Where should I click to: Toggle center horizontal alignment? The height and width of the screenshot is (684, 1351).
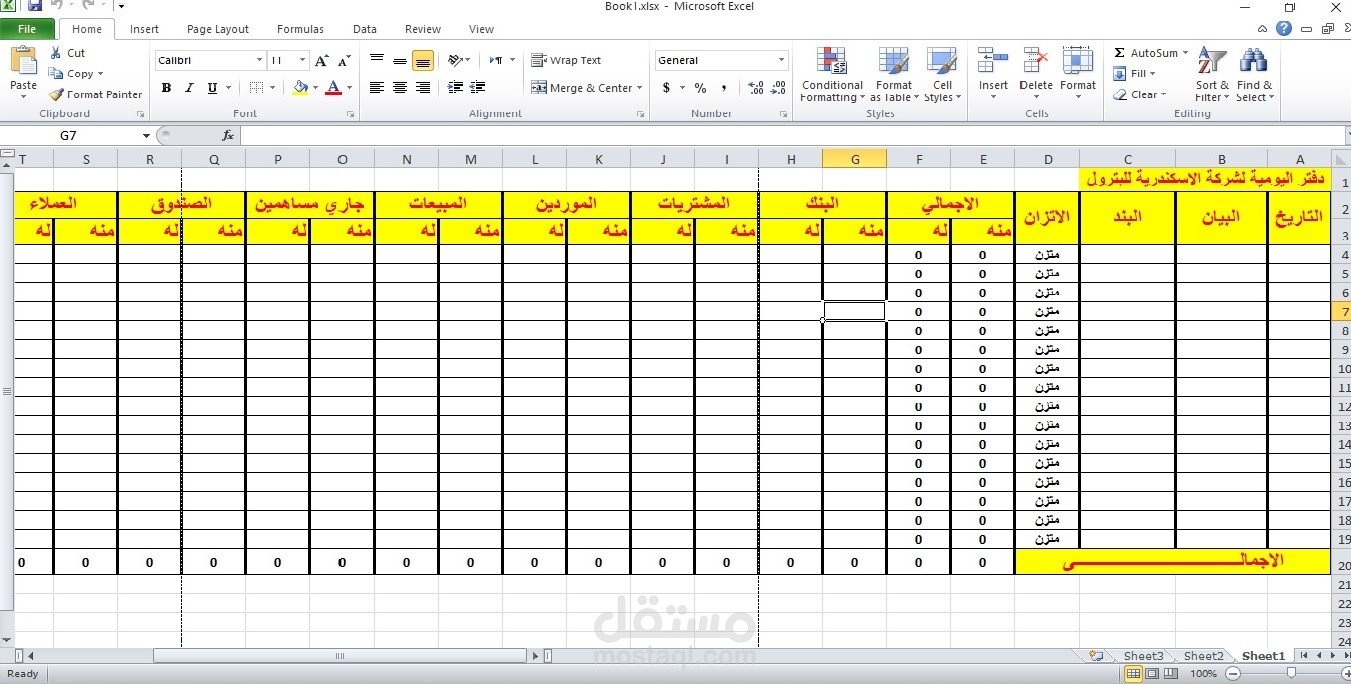click(400, 88)
